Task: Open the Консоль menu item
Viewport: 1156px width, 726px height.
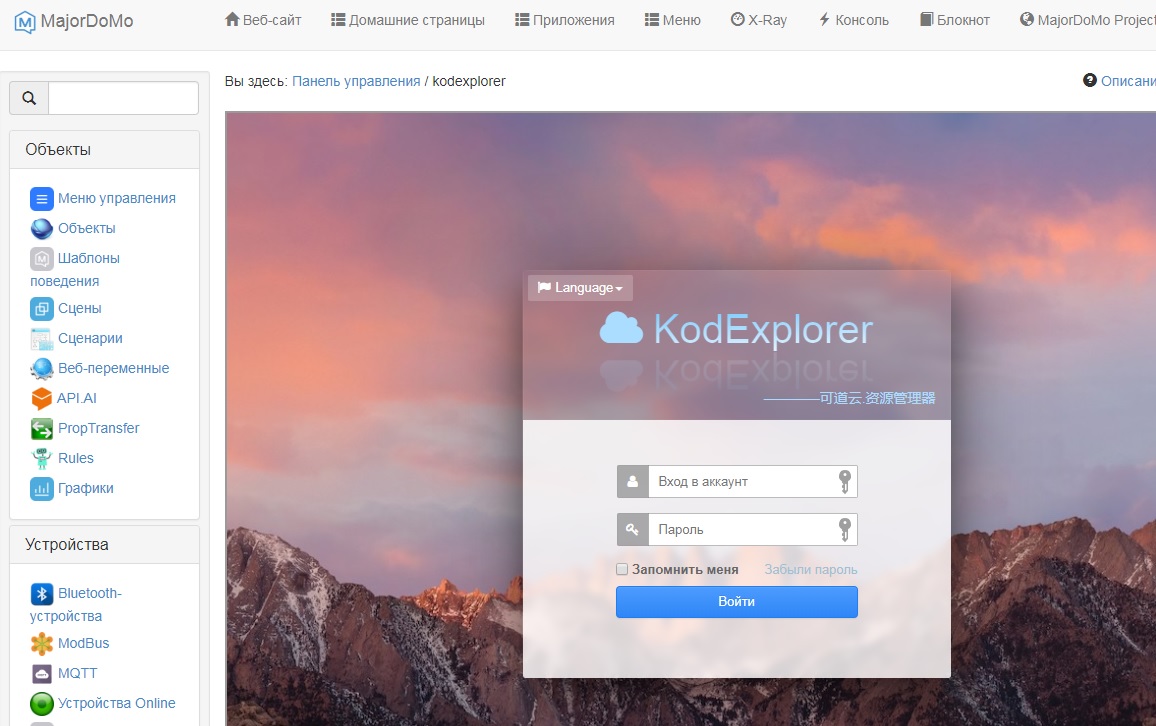Action: tap(854, 20)
